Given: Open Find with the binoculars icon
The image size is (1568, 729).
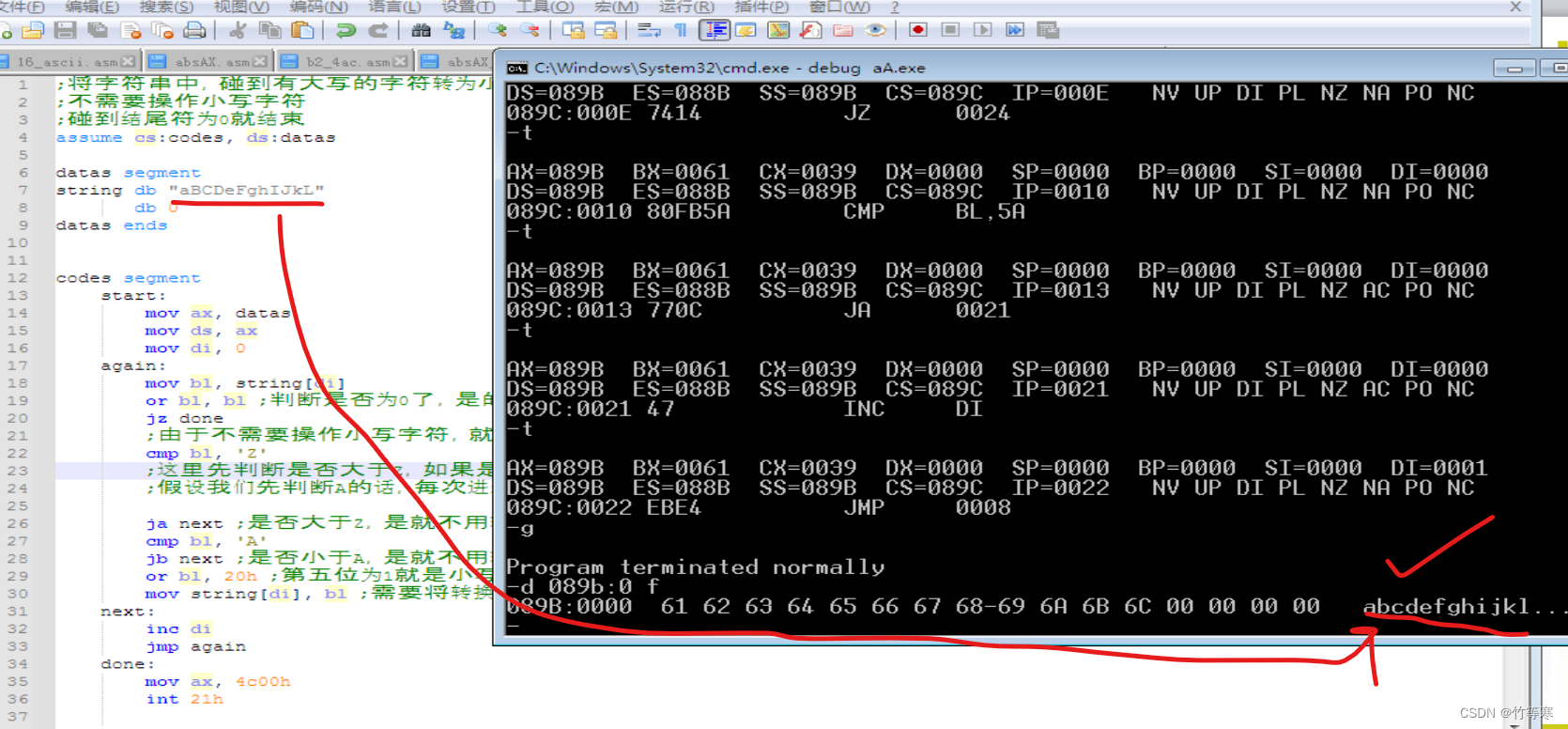Looking at the screenshot, I should pyautogui.click(x=422, y=31).
